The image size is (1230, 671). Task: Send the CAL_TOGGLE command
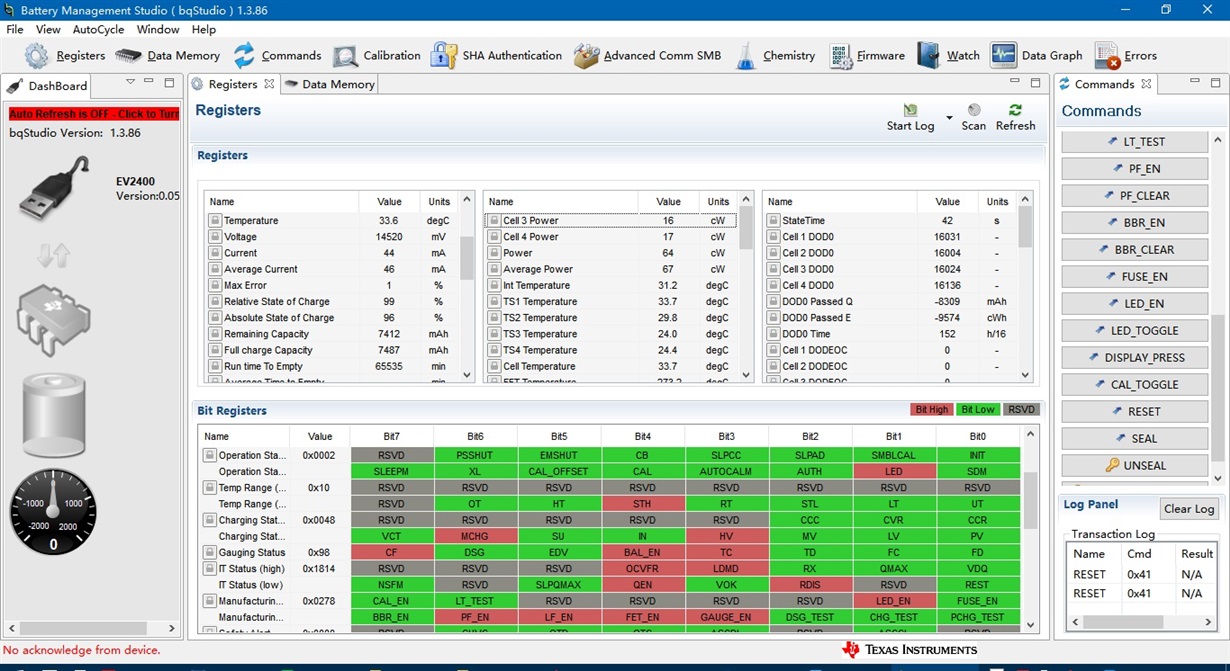[x=1134, y=385]
